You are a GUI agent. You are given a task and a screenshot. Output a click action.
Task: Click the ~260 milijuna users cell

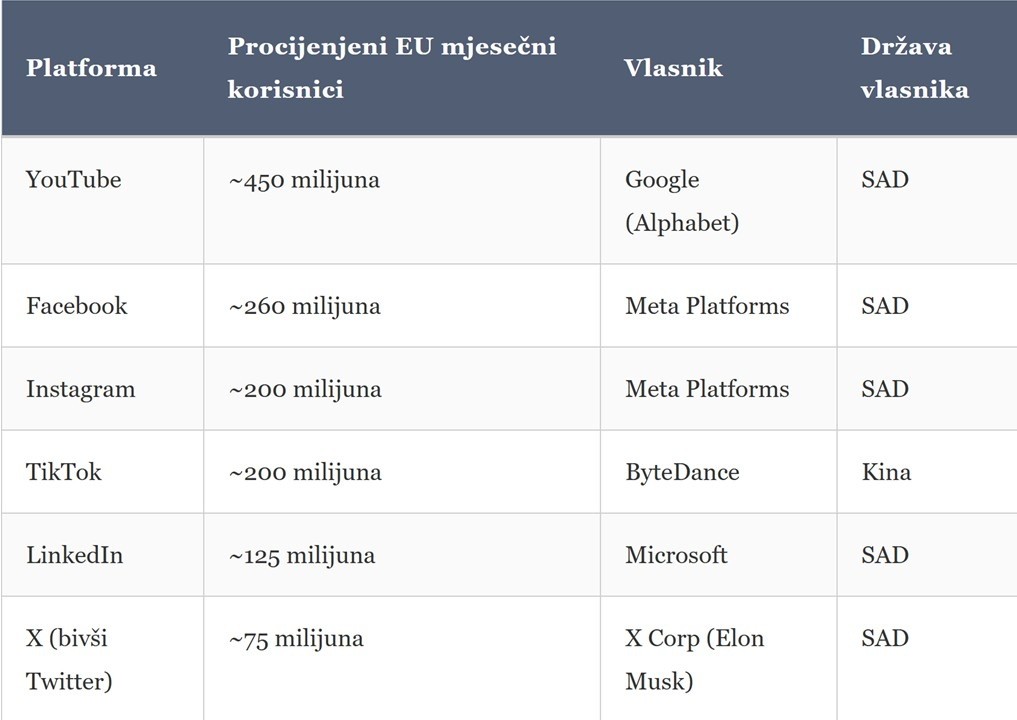click(304, 306)
